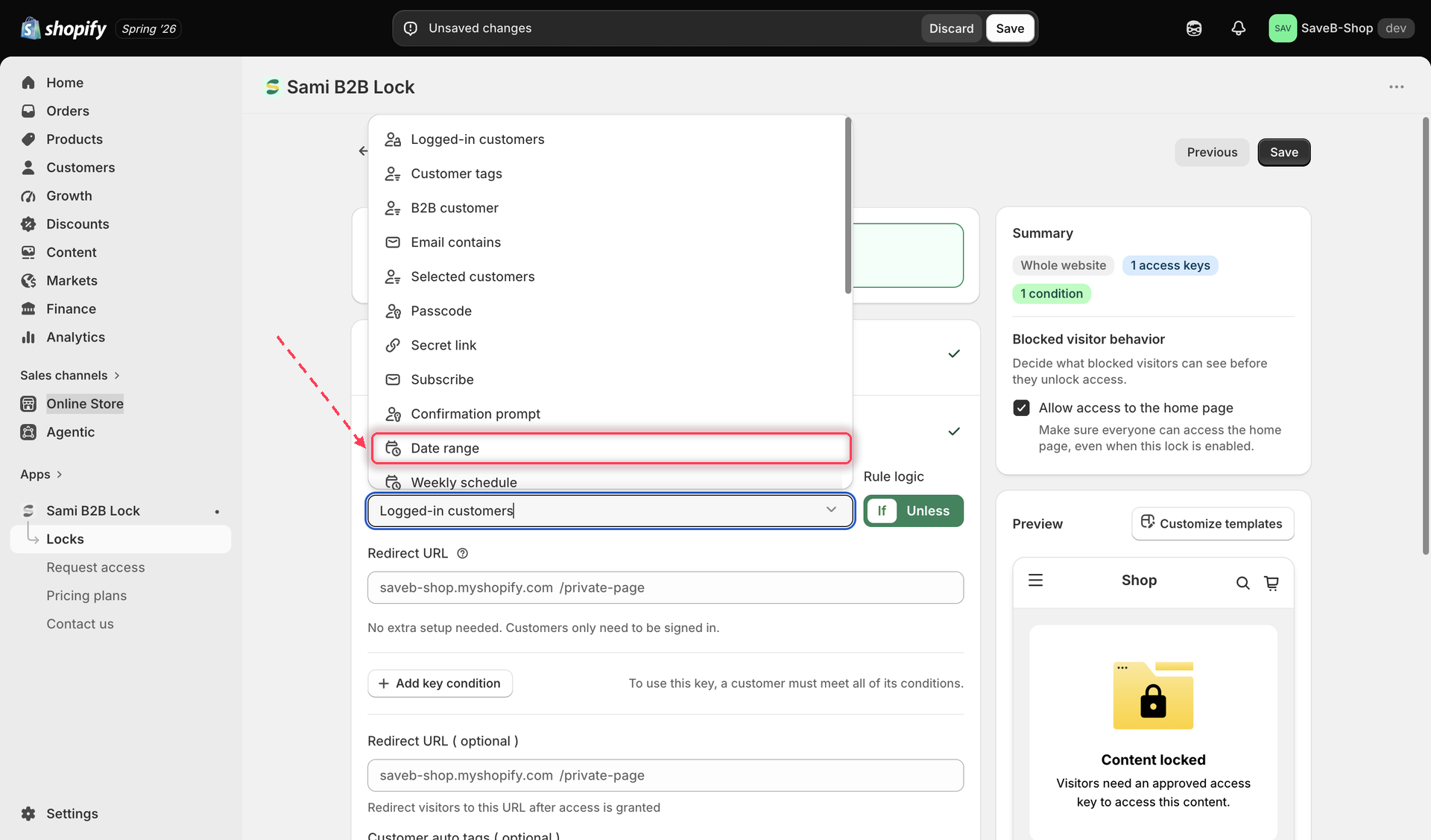
Task: Open the Sidekick assistant icon in top bar
Action: click(1194, 28)
